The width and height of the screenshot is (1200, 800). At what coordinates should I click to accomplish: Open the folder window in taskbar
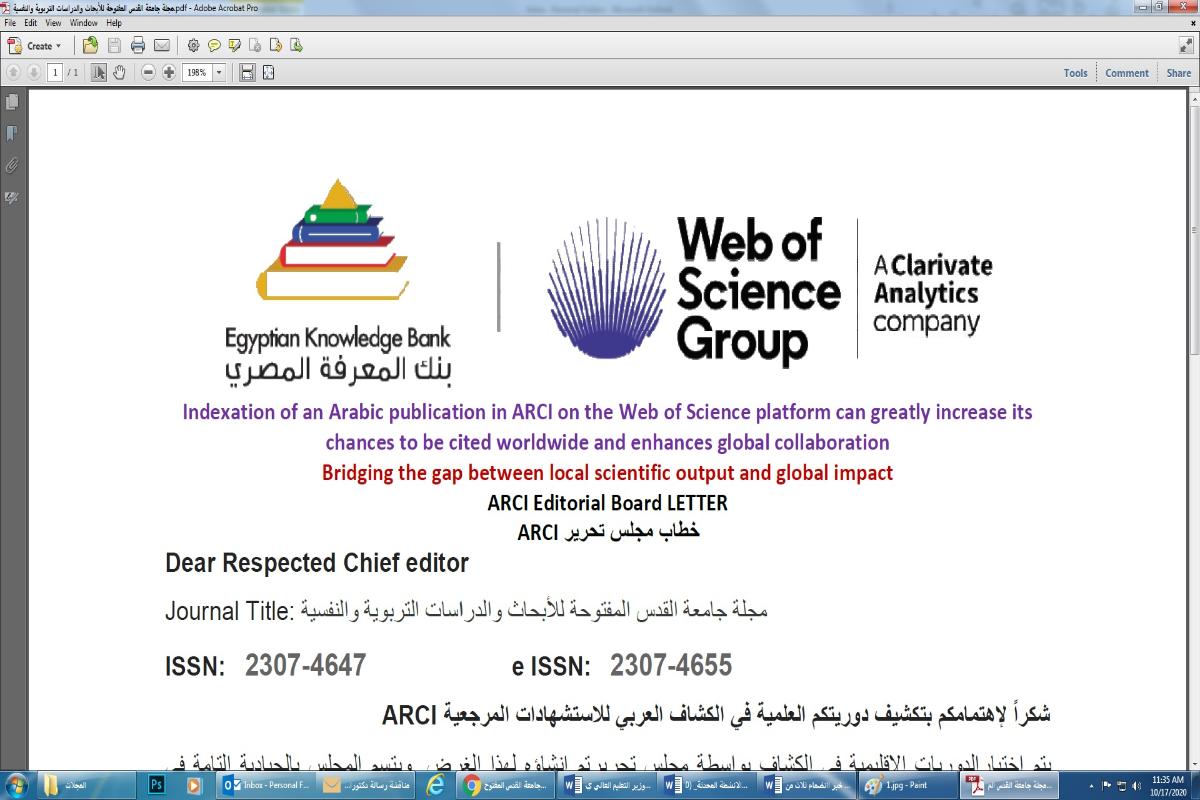coord(89,785)
